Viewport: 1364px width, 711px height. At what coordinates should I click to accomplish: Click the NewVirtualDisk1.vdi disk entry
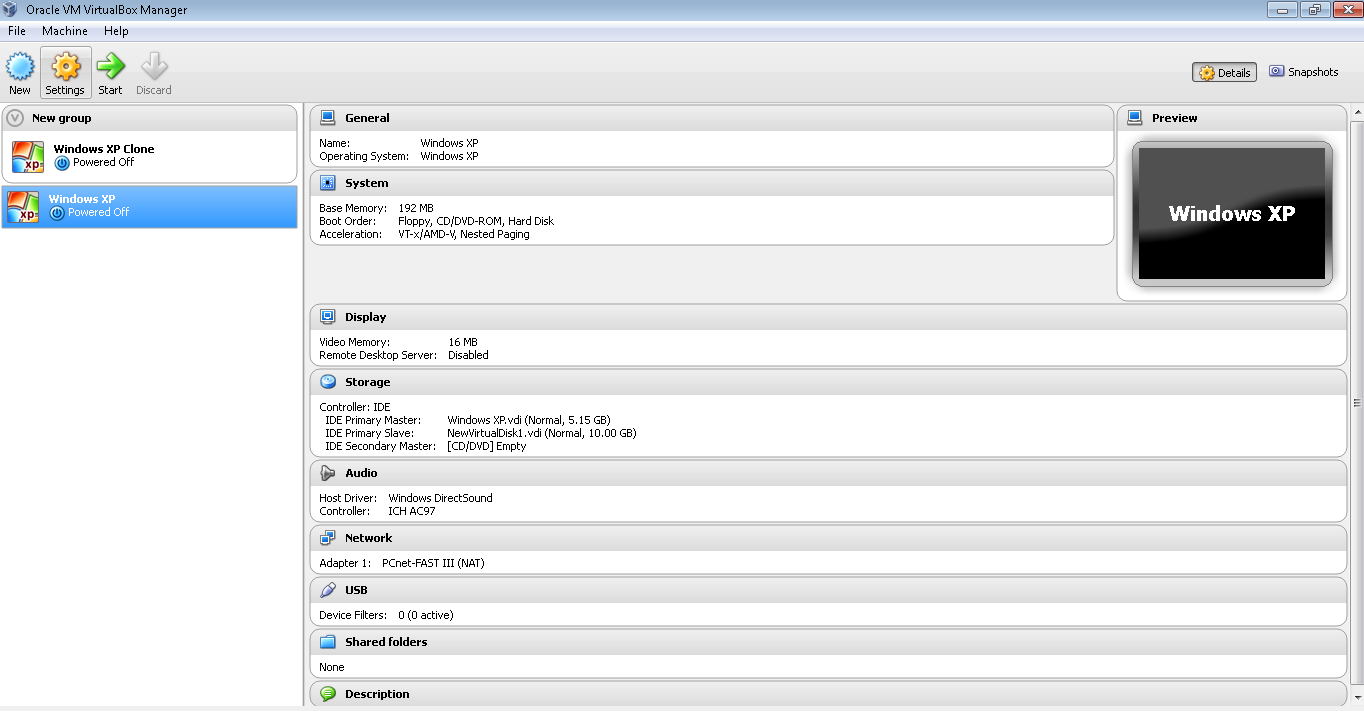pos(542,433)
